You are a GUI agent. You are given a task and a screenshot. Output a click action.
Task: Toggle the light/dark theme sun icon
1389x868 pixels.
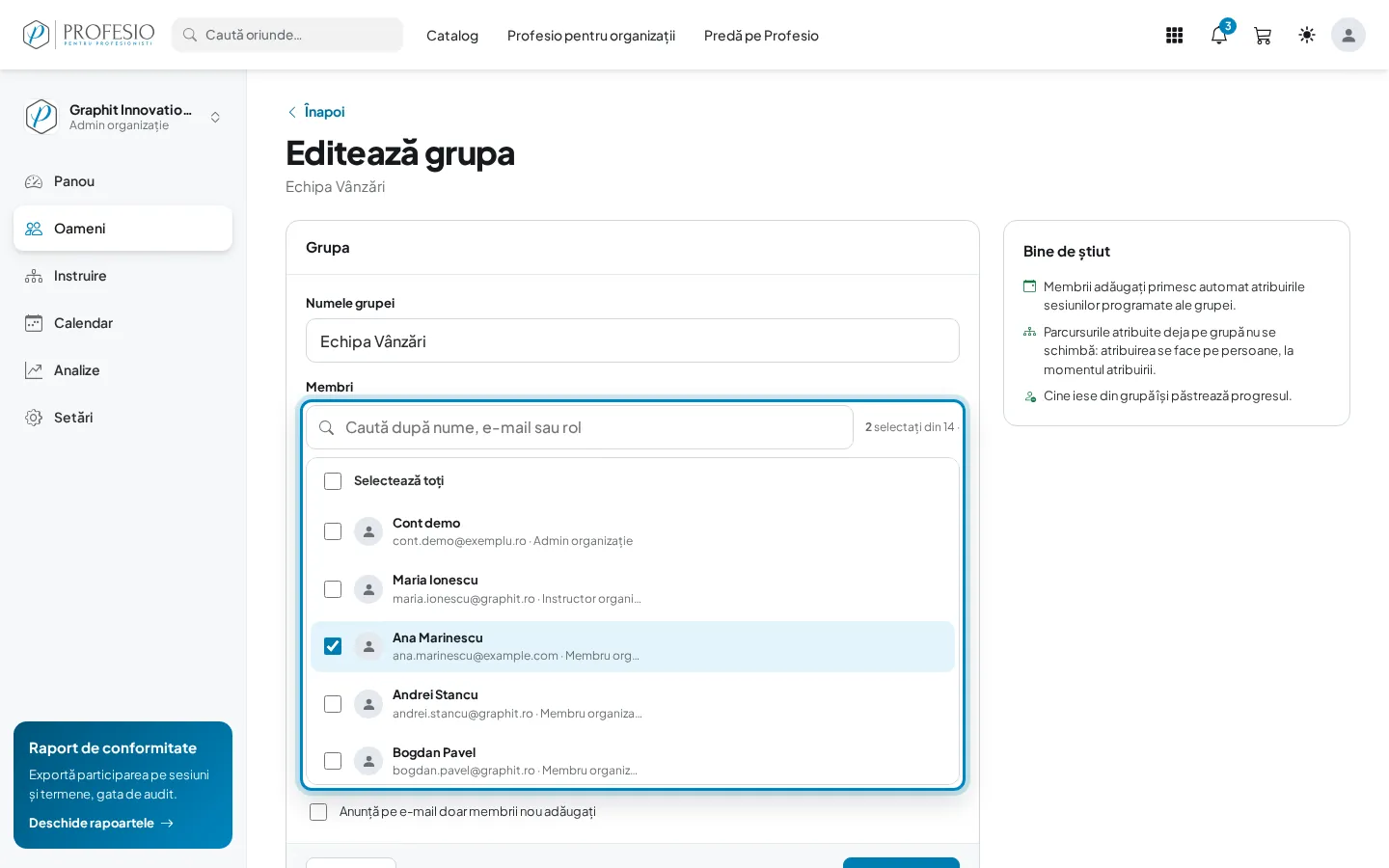1307,35
